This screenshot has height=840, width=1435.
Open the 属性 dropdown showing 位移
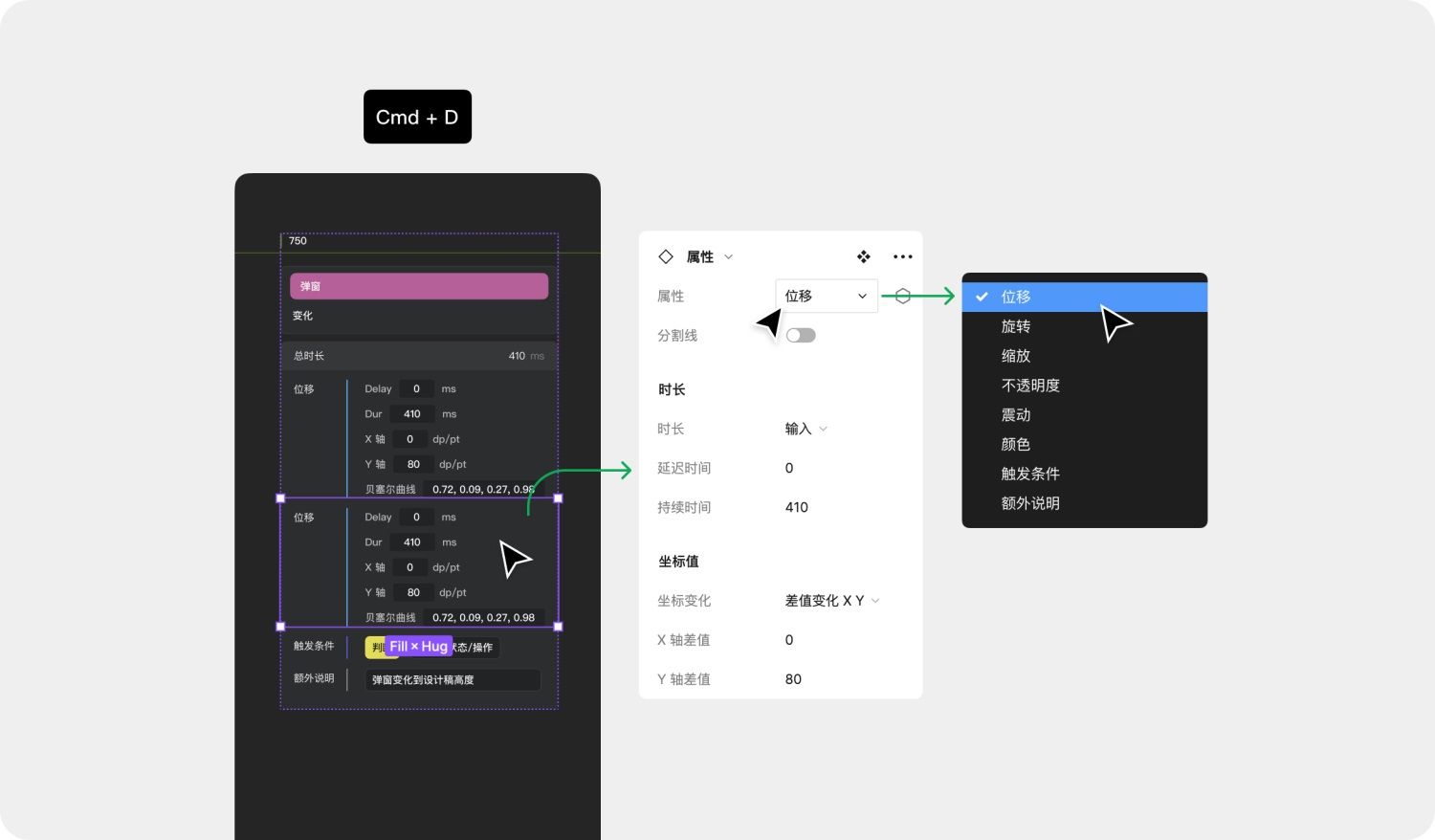[826, 296]
